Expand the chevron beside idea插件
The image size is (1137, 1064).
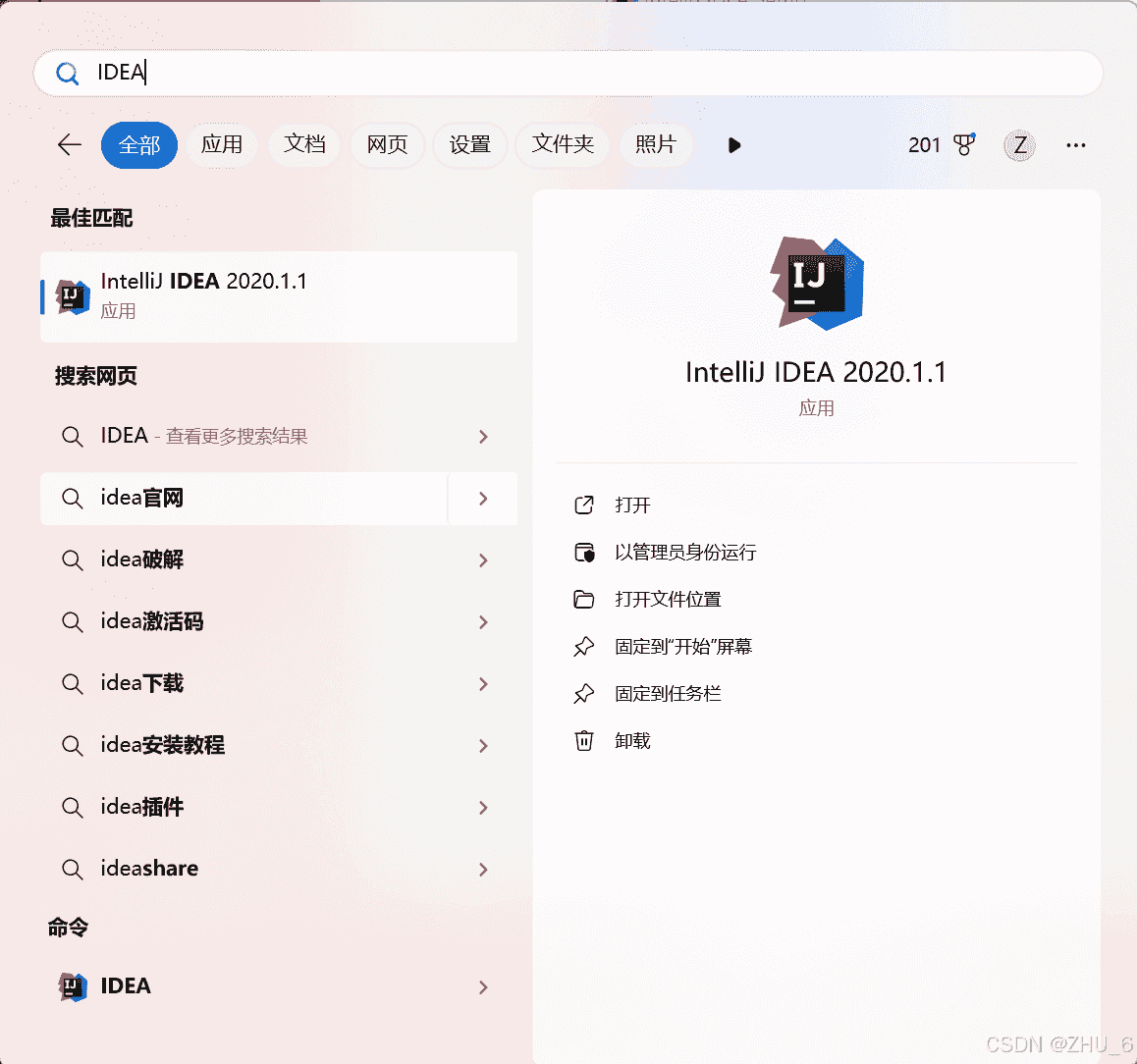point(484,808)
